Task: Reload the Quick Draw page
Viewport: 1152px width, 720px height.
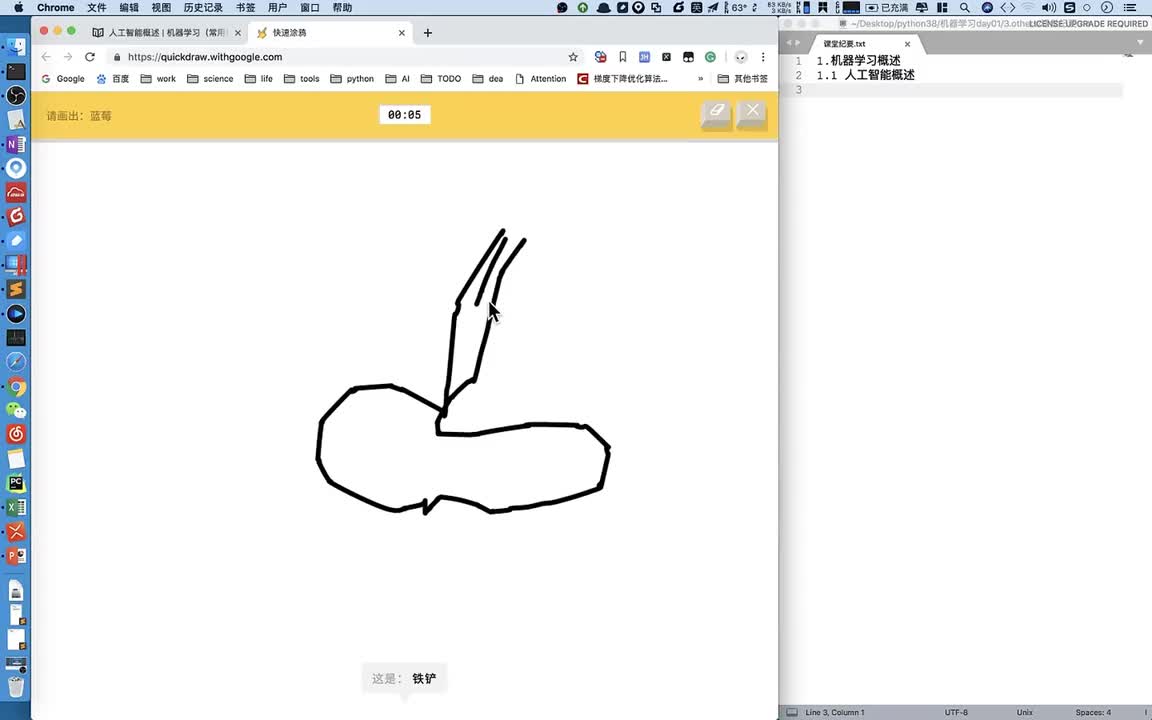Action: 90,57
